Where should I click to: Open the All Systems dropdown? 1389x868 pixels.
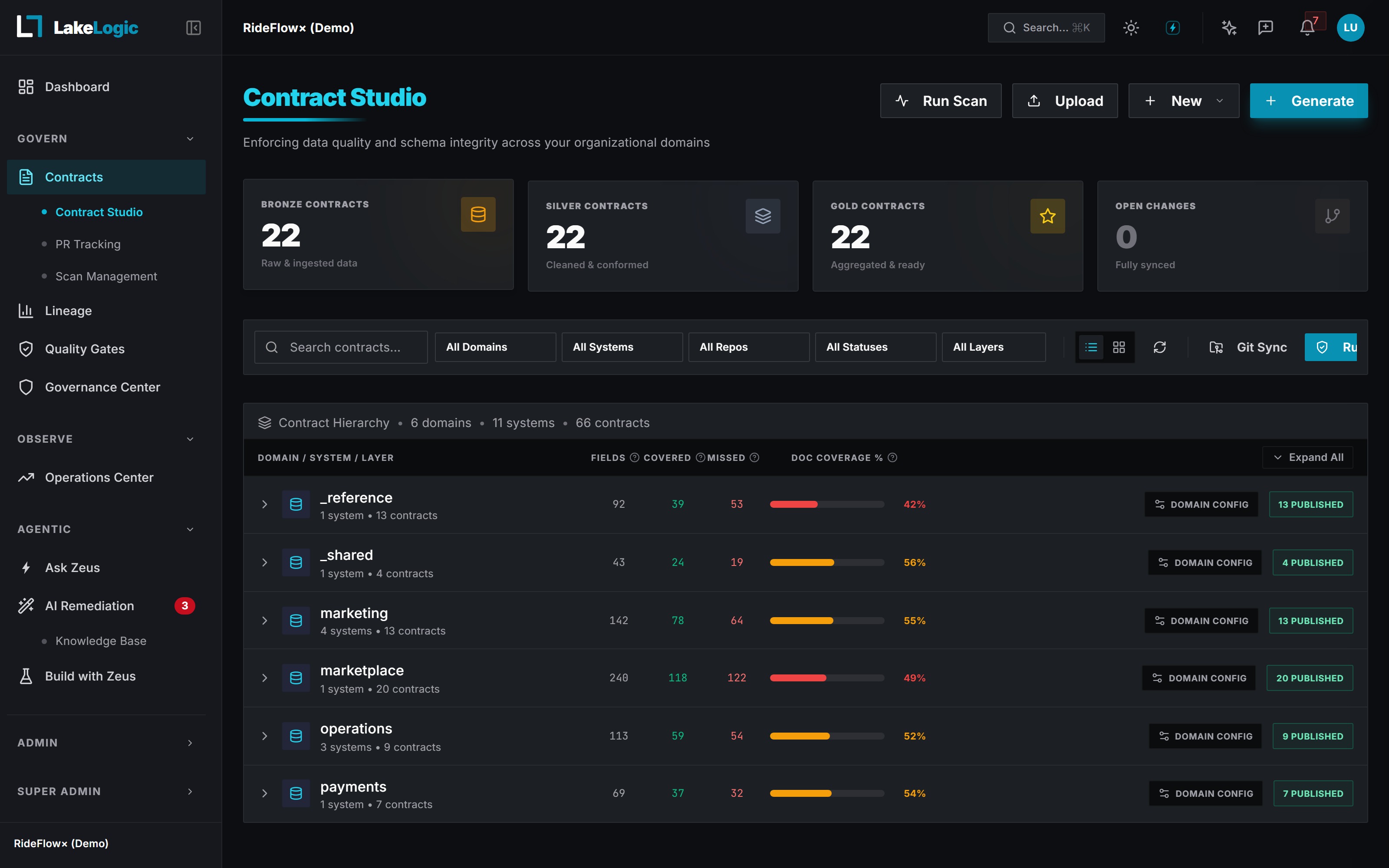click(x=622, y=347)
